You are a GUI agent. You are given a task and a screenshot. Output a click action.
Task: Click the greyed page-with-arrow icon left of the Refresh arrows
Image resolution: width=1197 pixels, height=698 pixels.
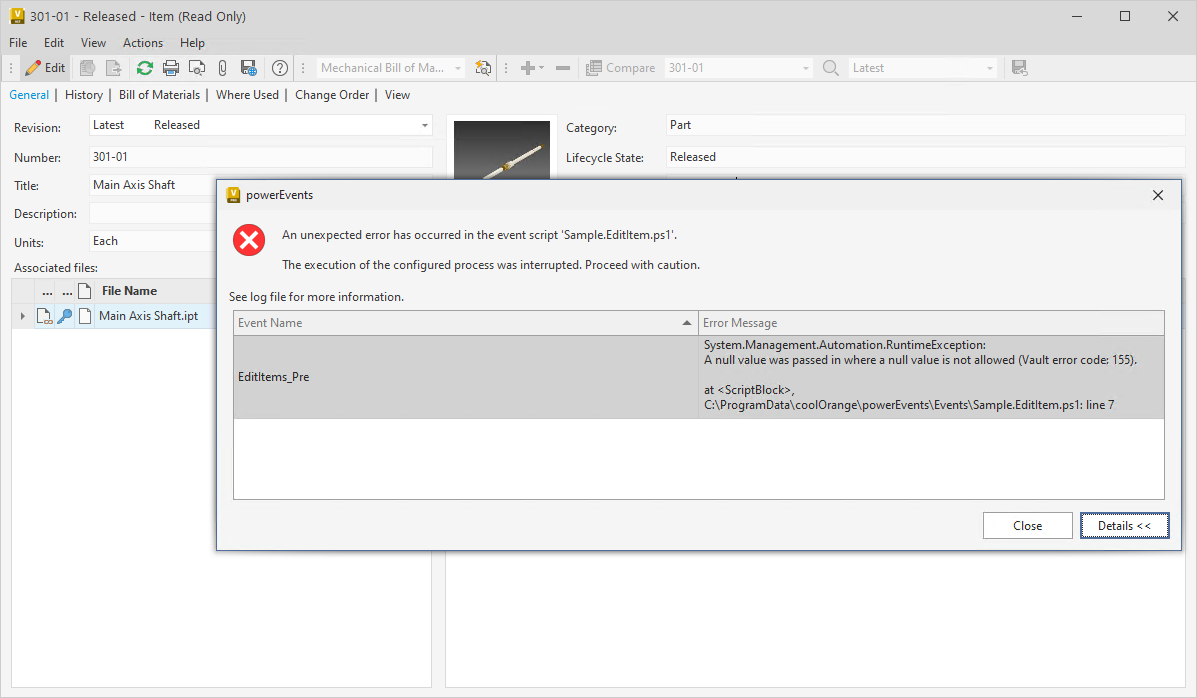(x=114, y=68)
